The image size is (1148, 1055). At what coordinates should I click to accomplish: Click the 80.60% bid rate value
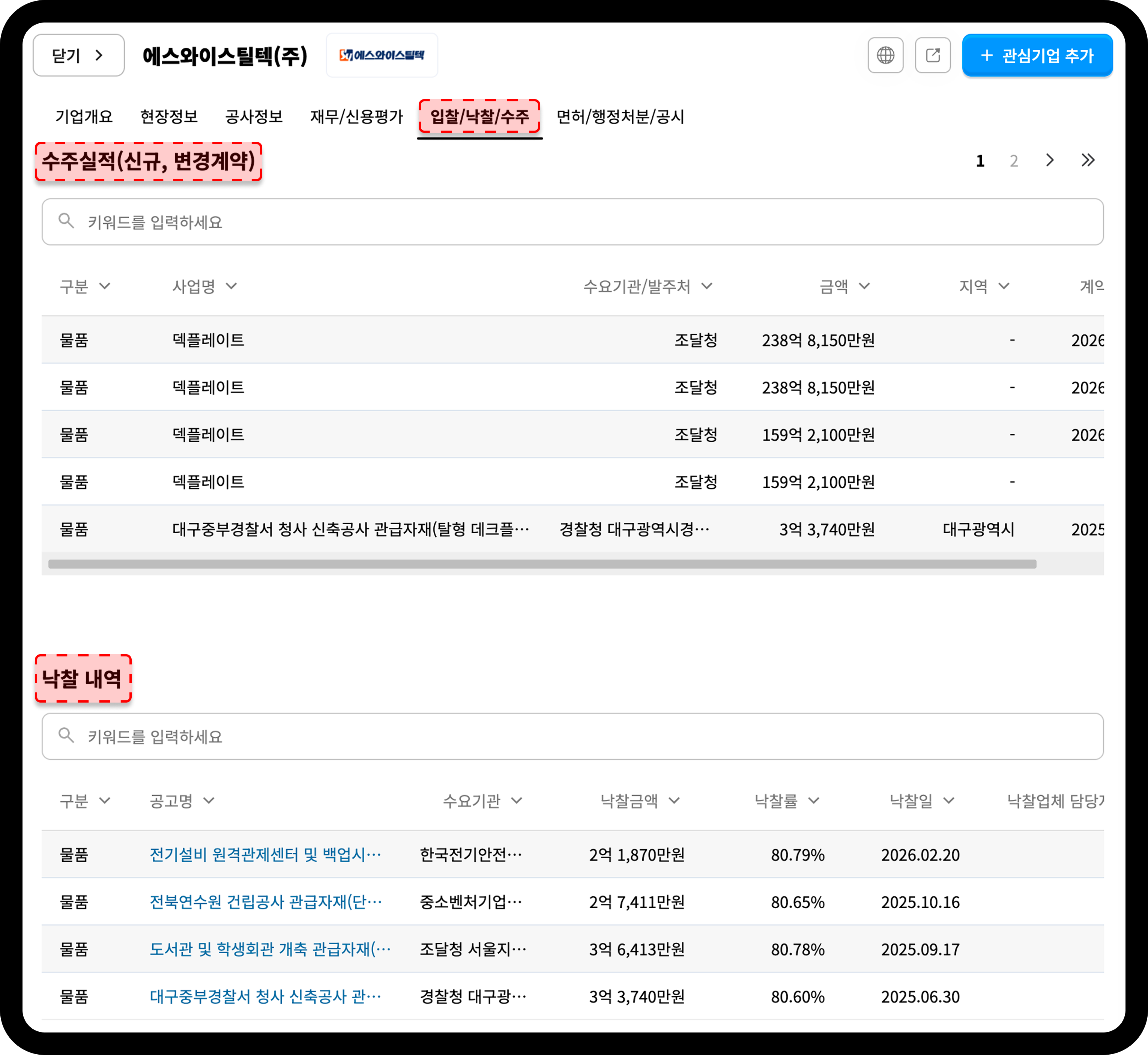coord(797,997)
